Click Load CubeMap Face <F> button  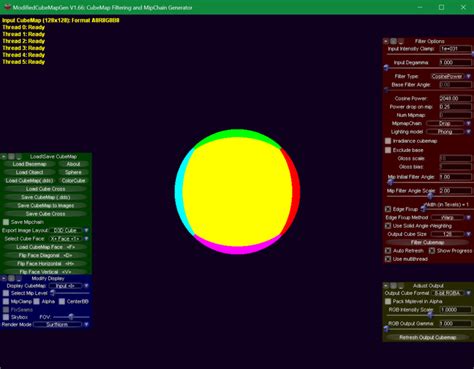(x=46, y=247)
